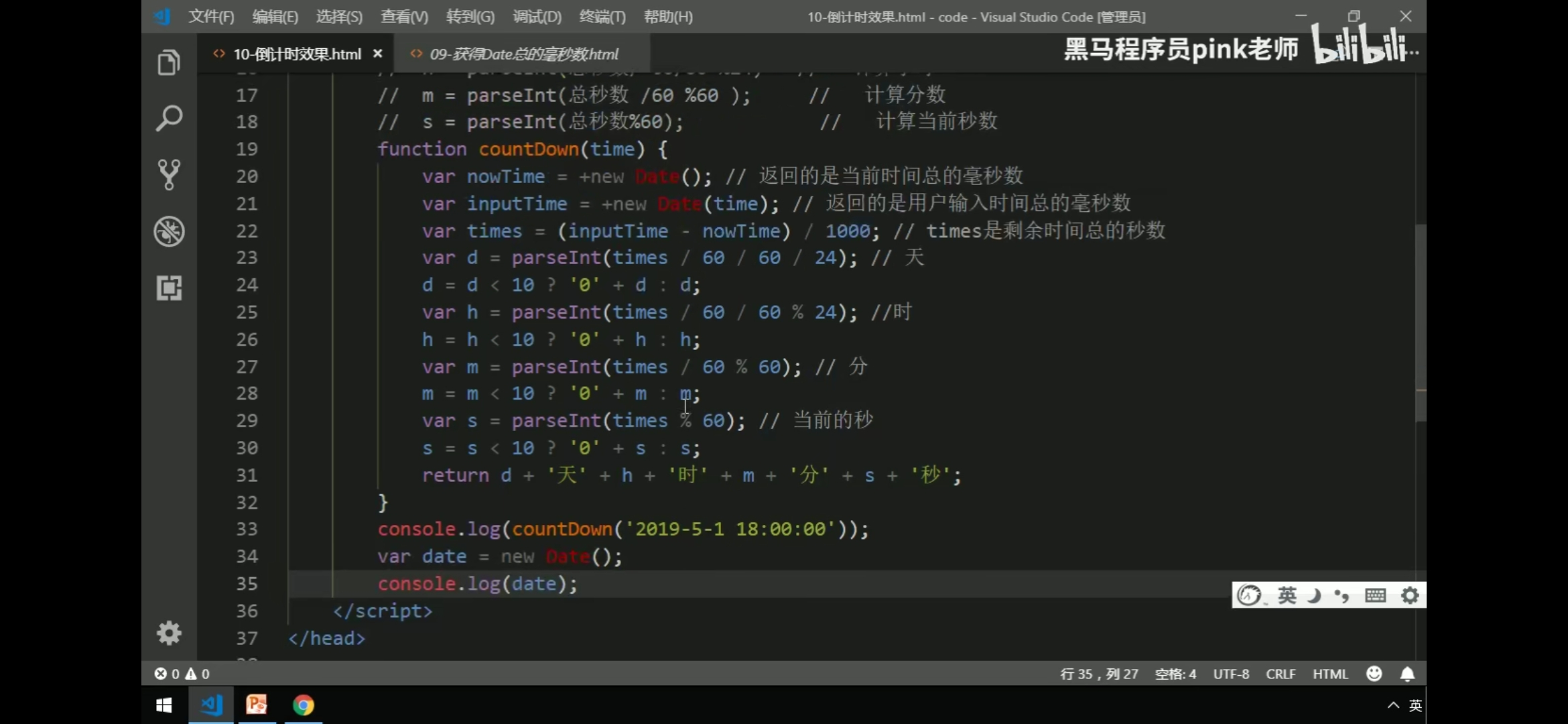The width and height of the screenshot is (1568, 724).
Task: Click the return statement on line 31
Action: click(x=691, y=475)
